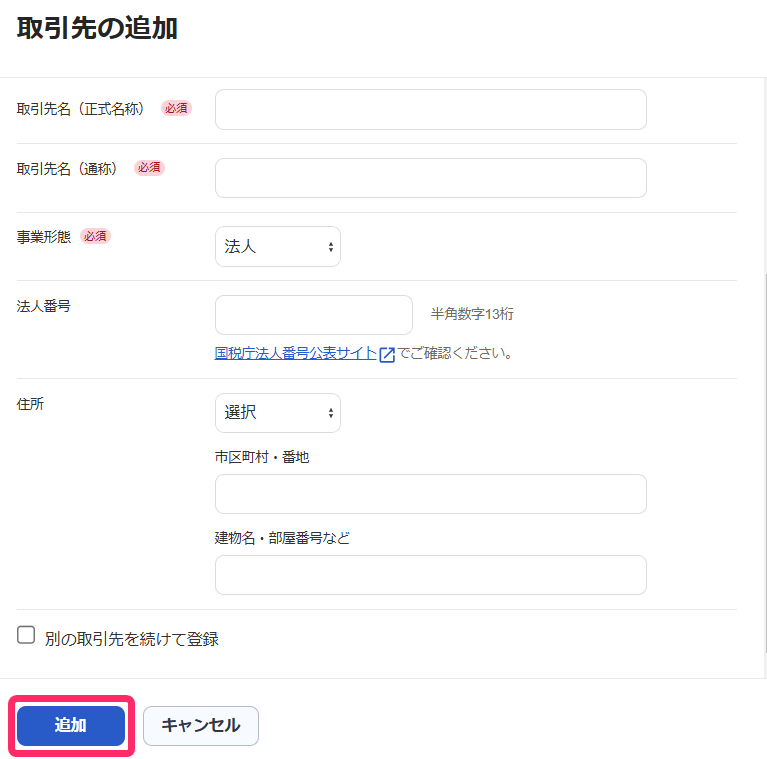
Task: Check 別の取引先を続けて登録 checkbox
Action: click(26, 635)
